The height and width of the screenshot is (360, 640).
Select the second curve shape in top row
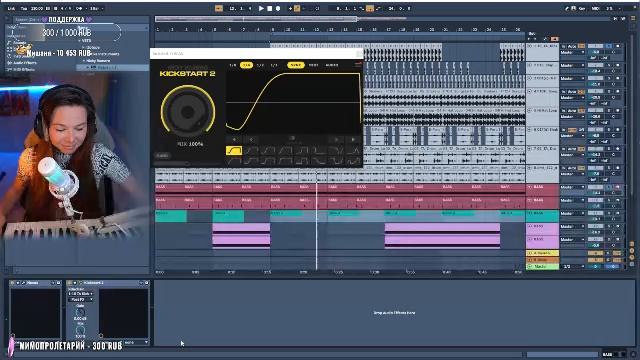coord(251,151)
